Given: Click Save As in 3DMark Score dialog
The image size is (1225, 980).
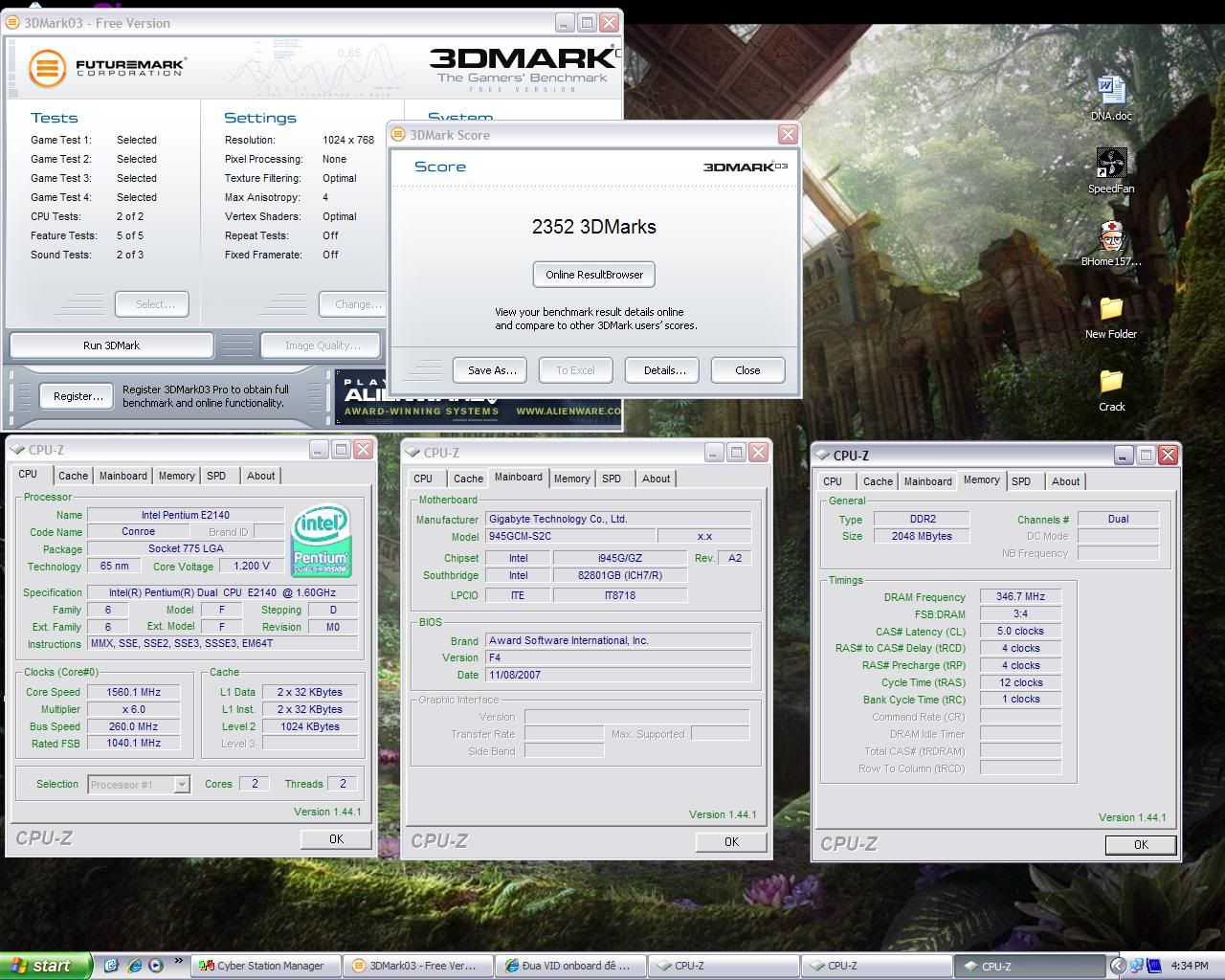Looking at the screenshot, I should tap(492, 370).
